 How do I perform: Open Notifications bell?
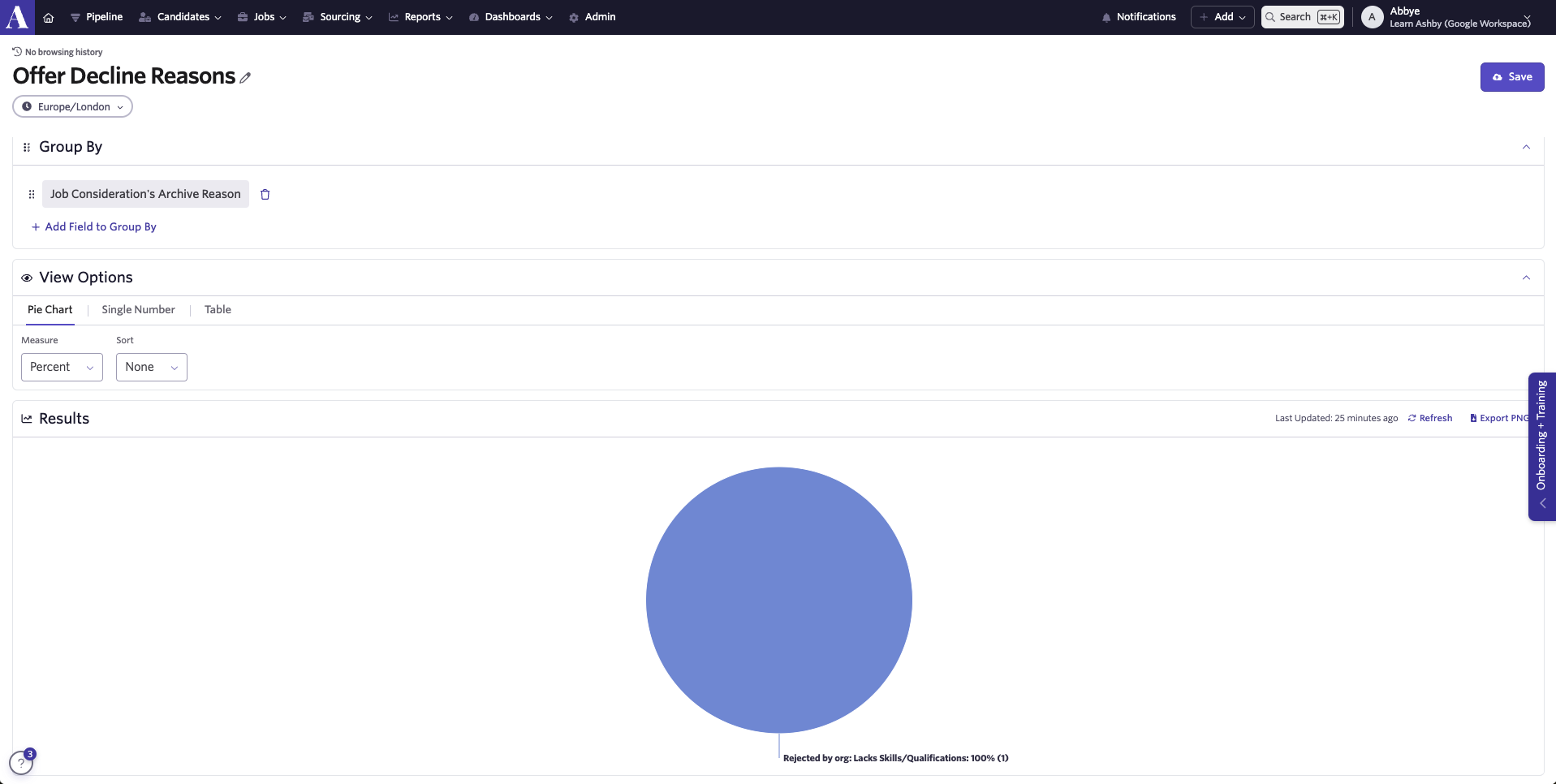pos(1139,17)
